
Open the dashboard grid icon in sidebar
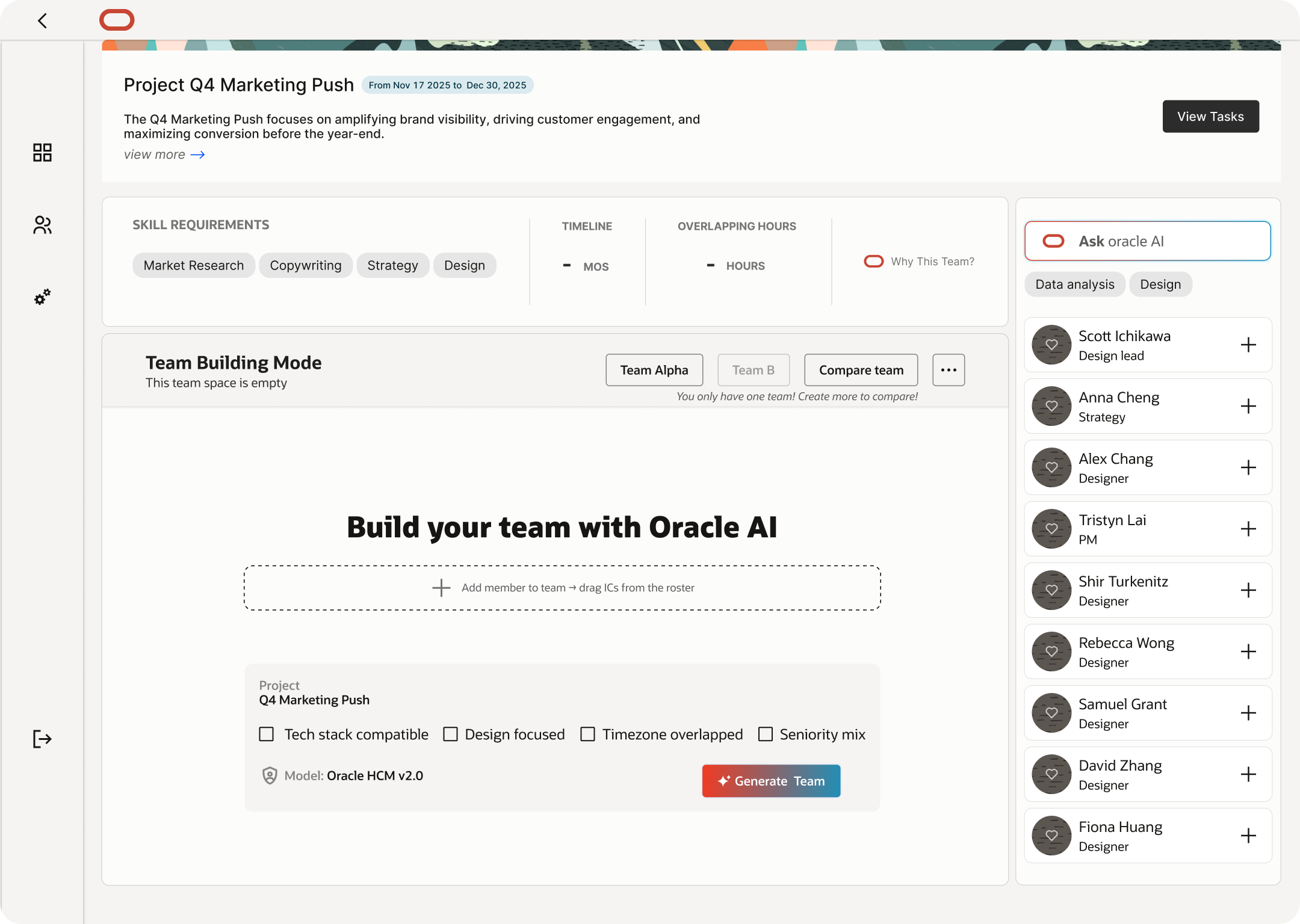42,153
